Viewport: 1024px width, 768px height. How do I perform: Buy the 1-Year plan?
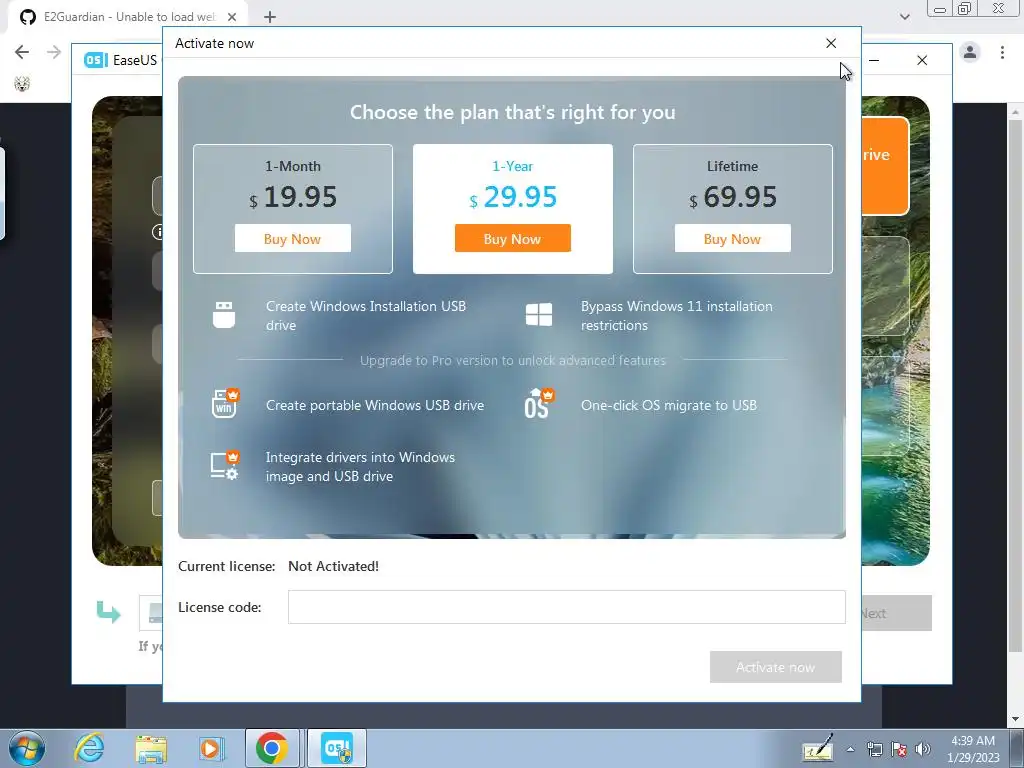tap(513, 238)
